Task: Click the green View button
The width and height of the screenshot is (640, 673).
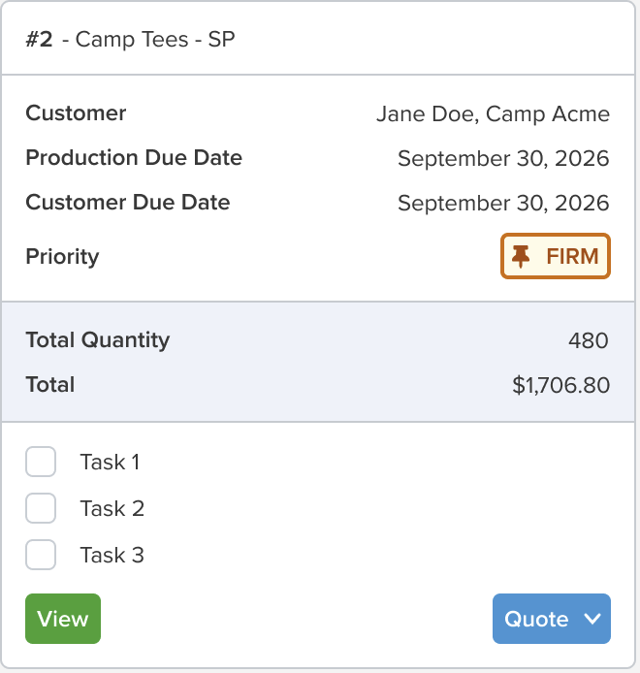Action: pos(63,618)
